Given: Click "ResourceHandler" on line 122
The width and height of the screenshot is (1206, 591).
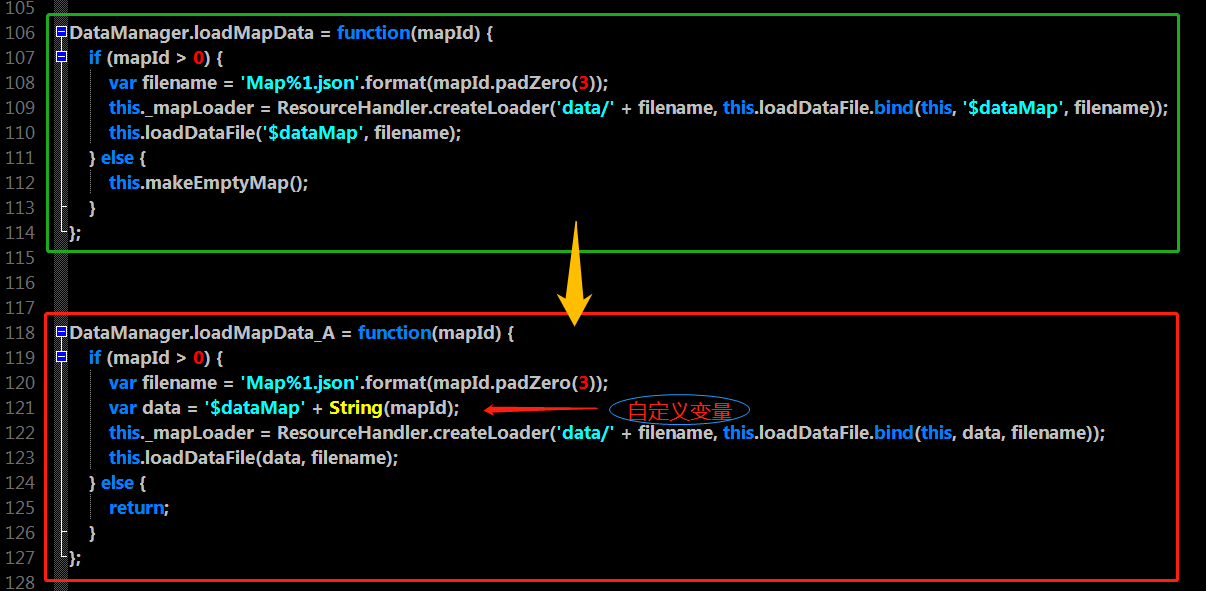Looking at the screenshot, I should 352,433.
